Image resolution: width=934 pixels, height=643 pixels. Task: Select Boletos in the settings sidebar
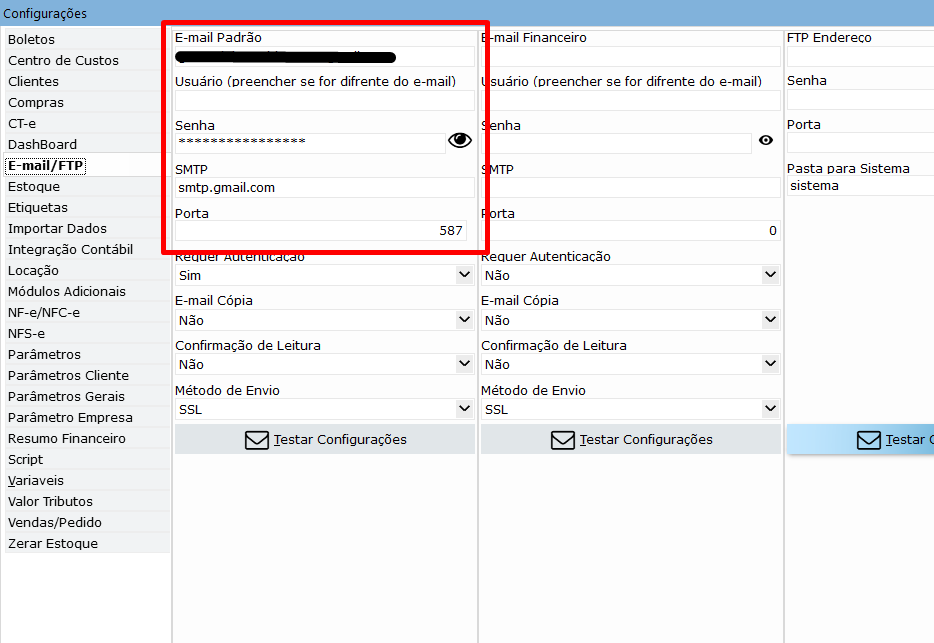[x=32, y=40]
